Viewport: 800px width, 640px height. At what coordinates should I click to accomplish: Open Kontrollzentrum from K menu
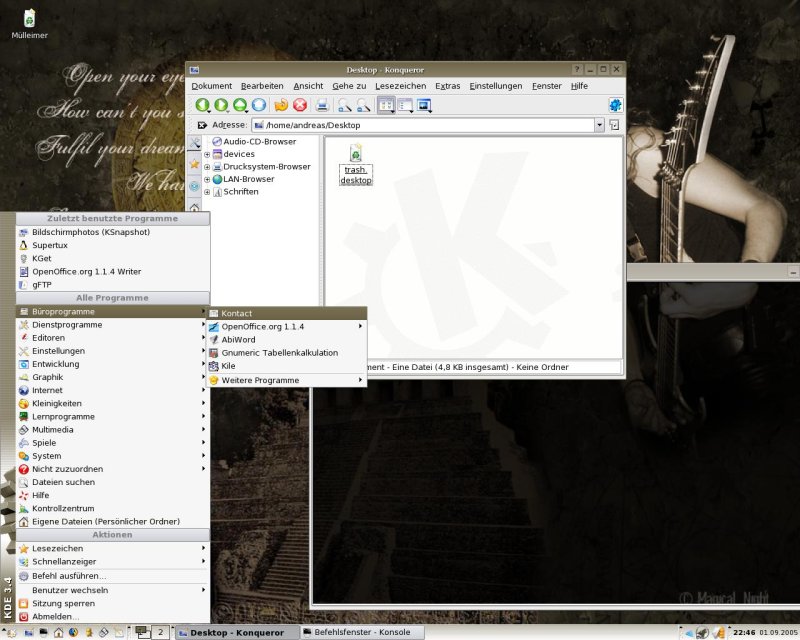pos(113,508)
